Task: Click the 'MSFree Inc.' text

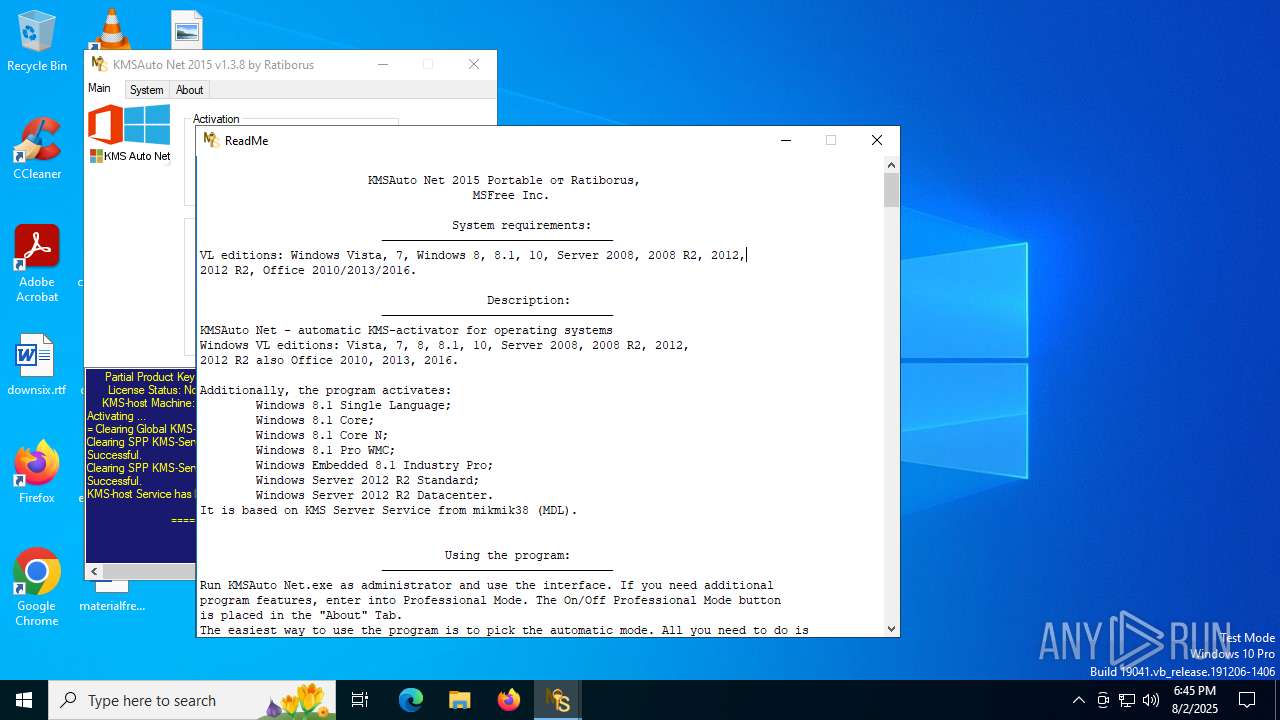Action: pos(511,195)
